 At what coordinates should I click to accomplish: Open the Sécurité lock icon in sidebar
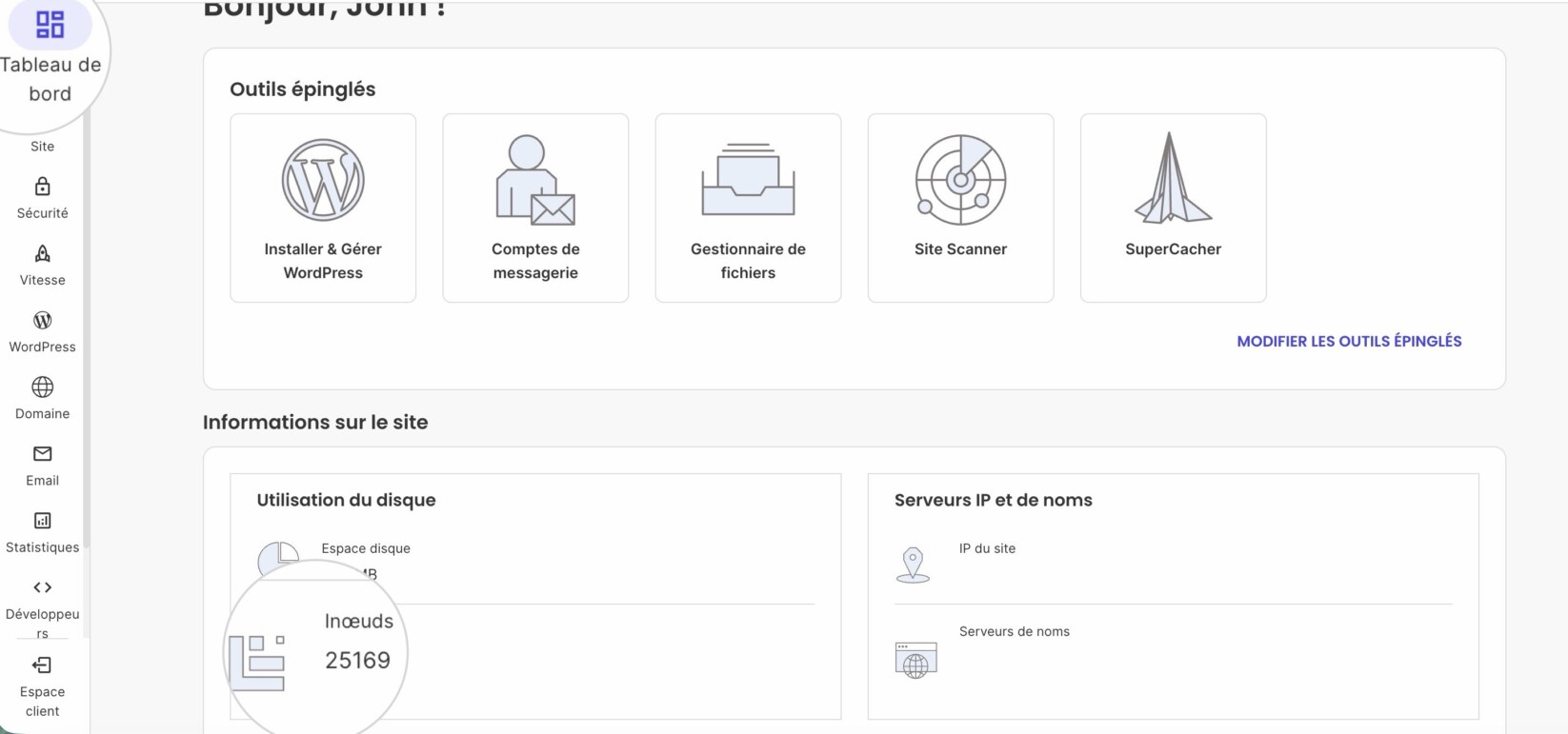42,186
